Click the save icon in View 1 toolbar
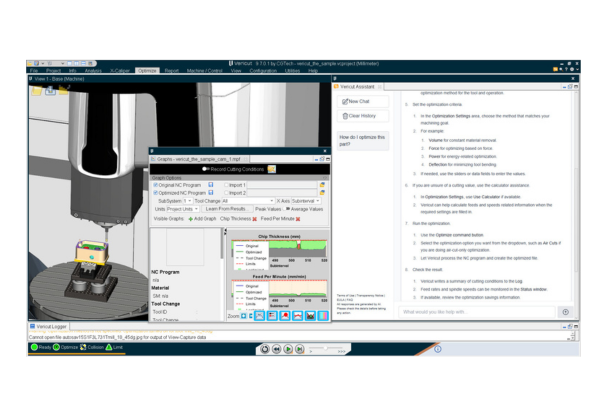The height and width of the screenshot is (414, 600). [50, 90]
